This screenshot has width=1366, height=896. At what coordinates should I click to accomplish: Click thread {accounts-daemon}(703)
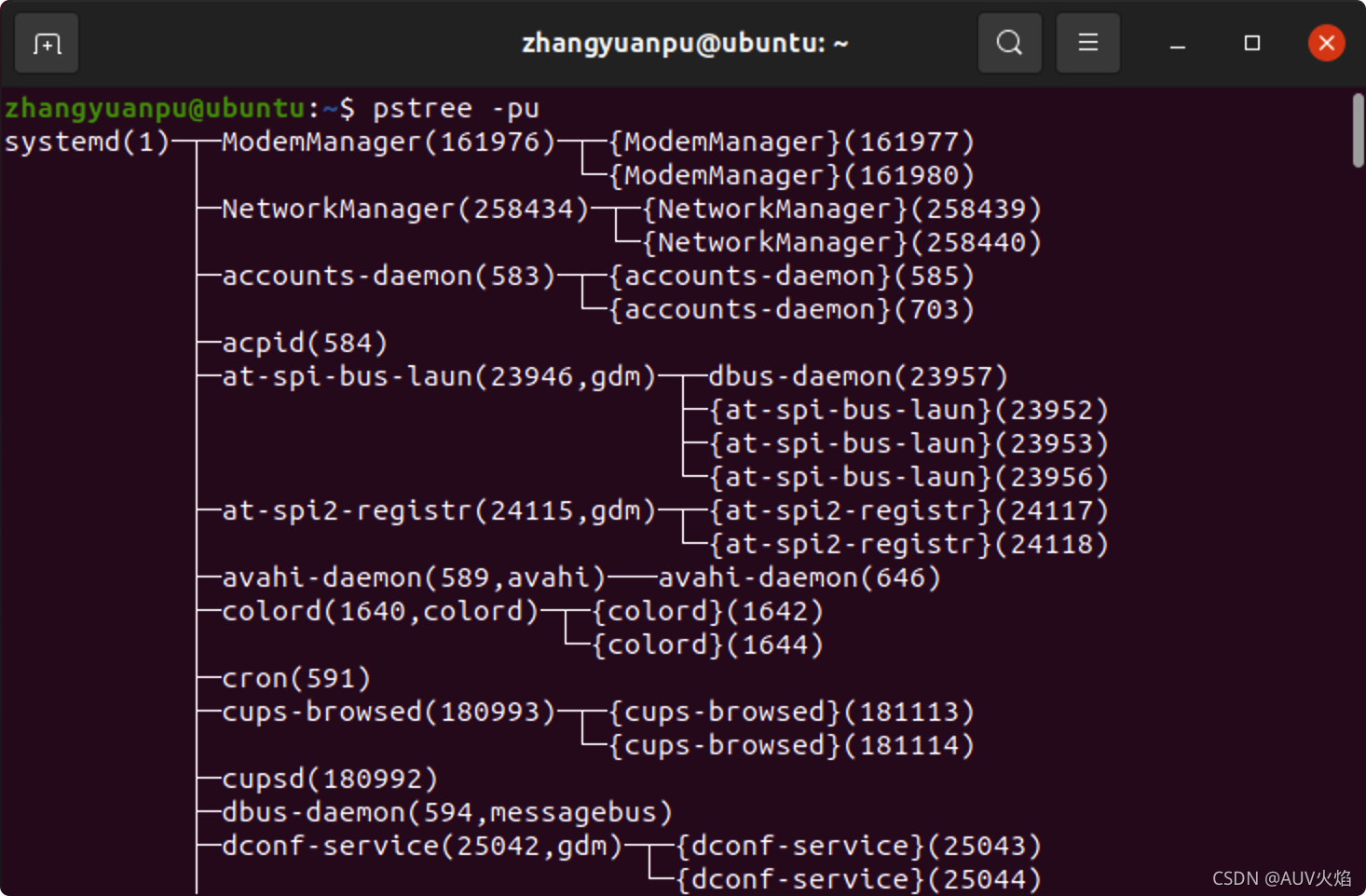(x=792, y=309)
